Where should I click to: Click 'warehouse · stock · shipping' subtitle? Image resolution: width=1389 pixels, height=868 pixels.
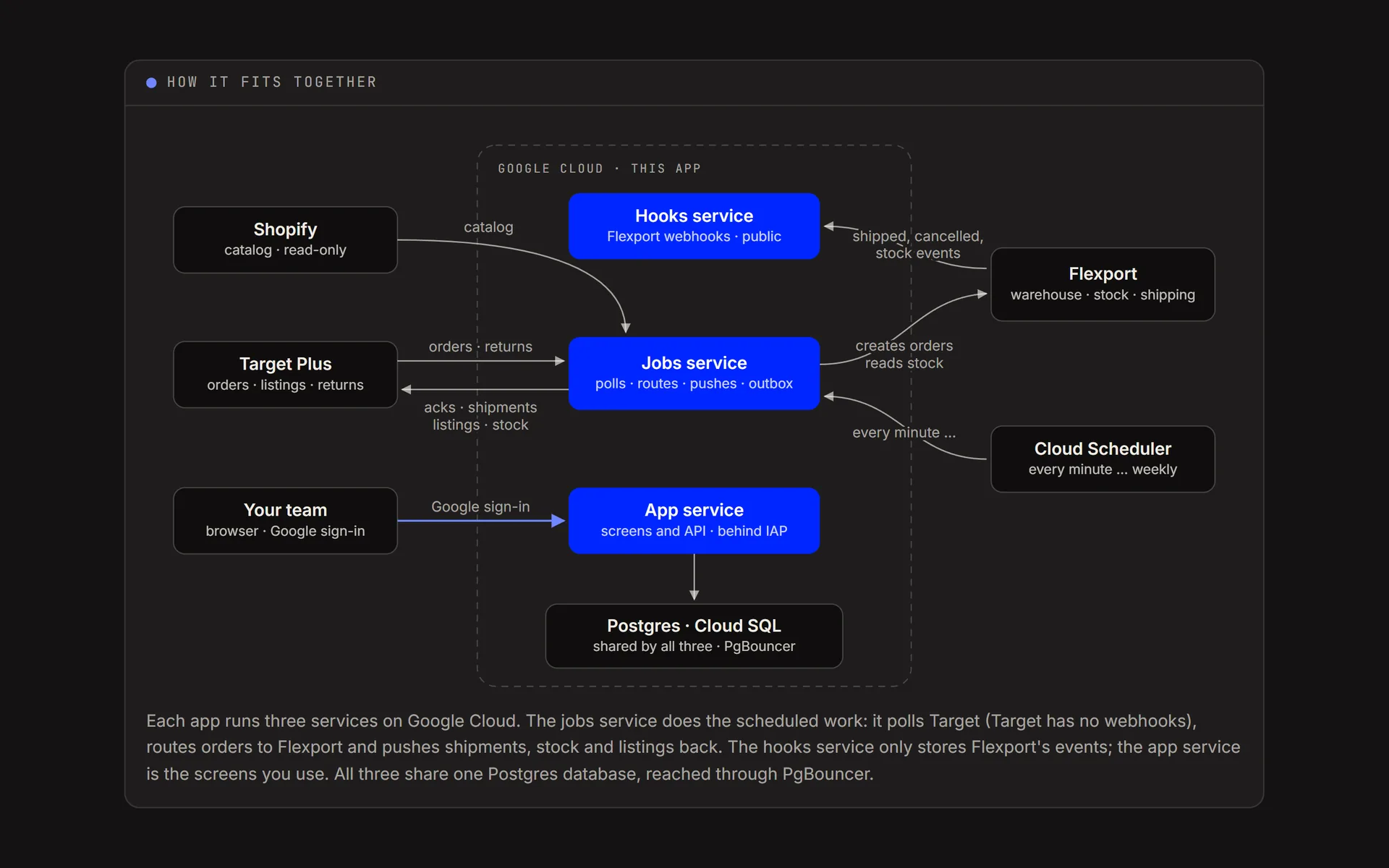[1103, 295]
